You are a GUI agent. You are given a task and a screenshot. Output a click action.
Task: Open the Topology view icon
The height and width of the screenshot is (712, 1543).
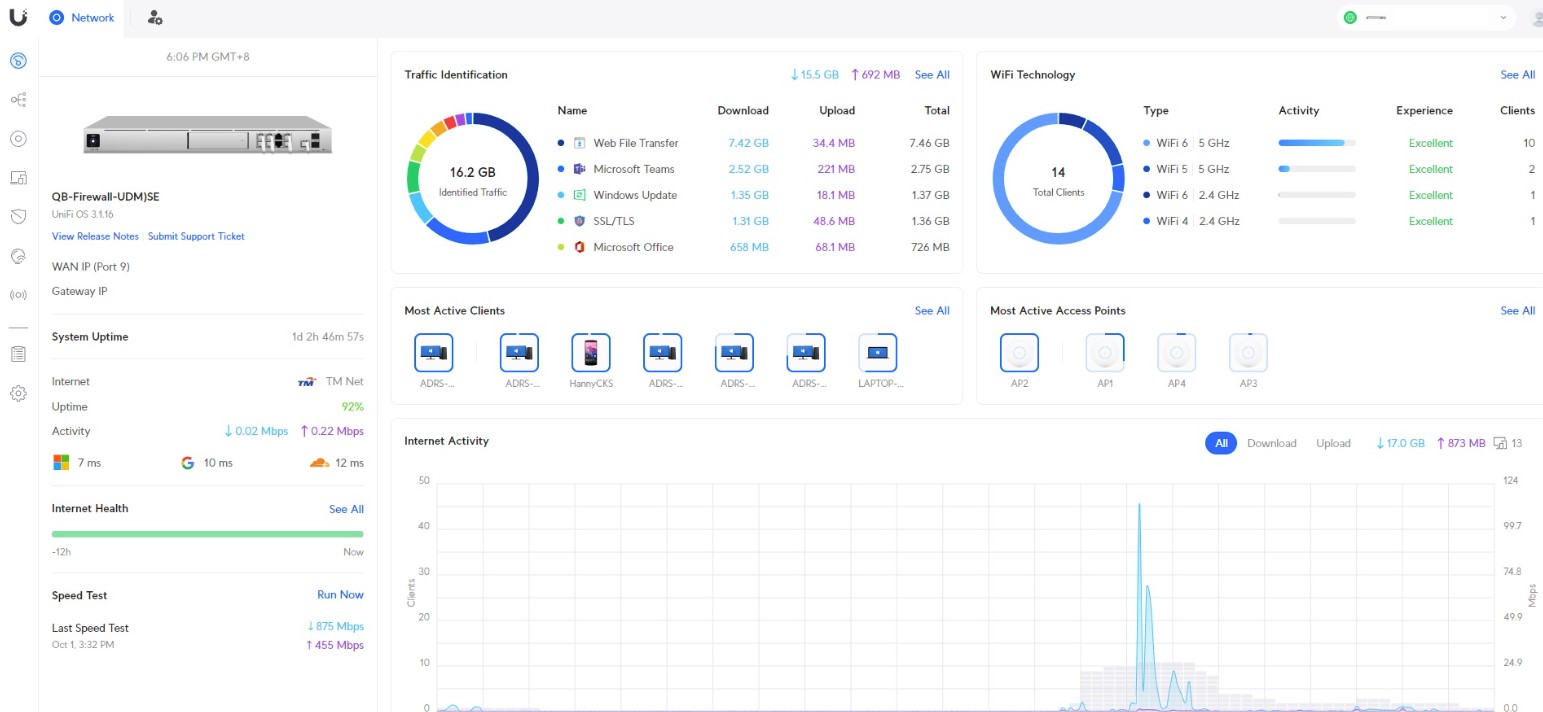(18, 100)
